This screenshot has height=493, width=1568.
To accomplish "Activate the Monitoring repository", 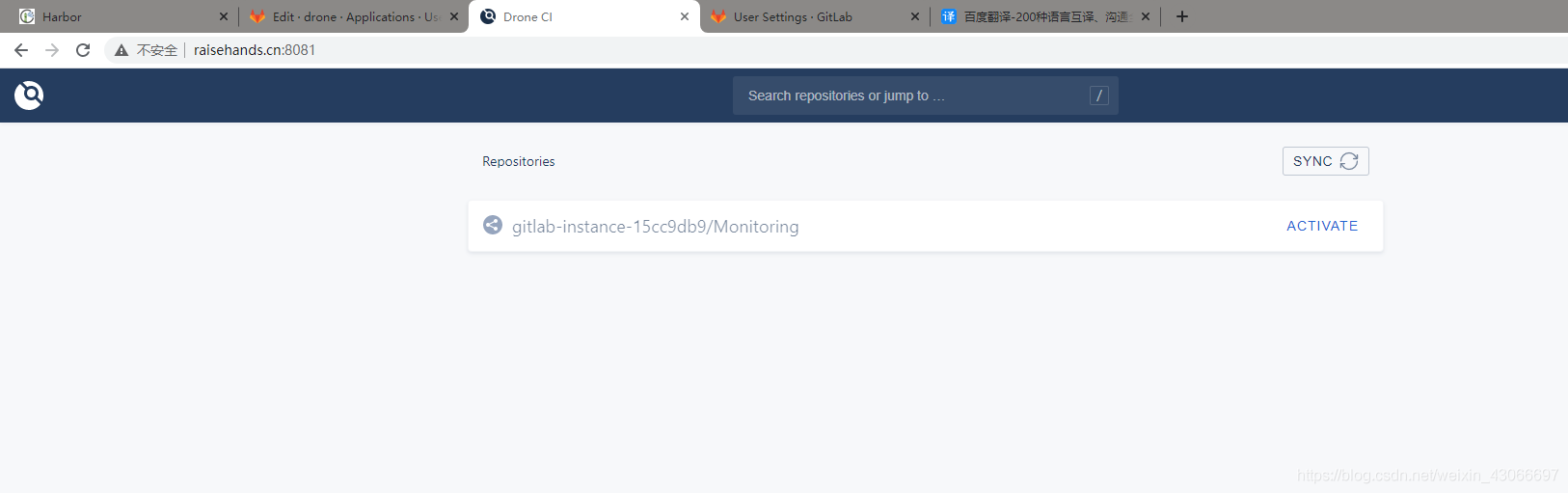I will (x=1322, y=226).
